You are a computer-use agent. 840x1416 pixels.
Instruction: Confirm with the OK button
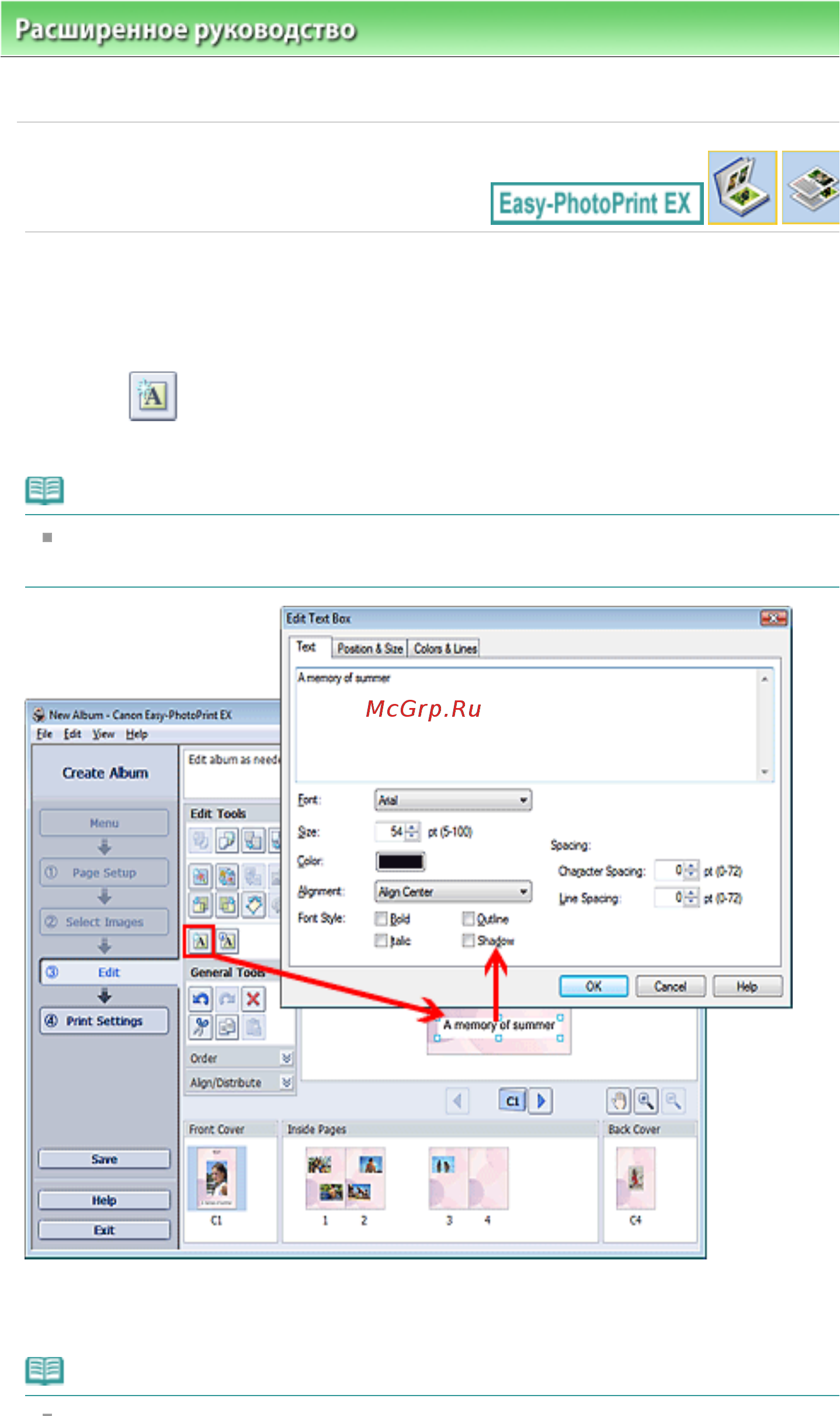click(593, 987)
